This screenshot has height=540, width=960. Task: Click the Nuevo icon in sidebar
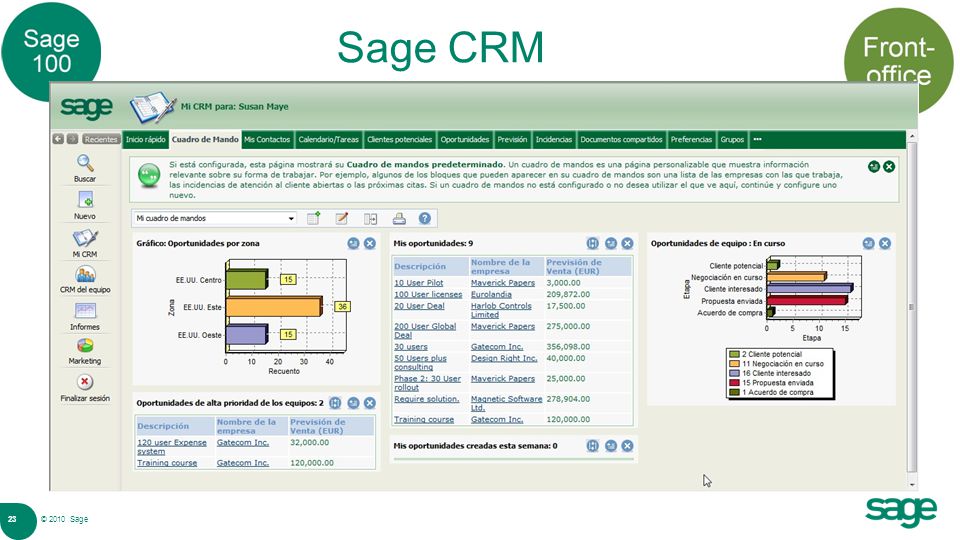[x=85, y=200]
